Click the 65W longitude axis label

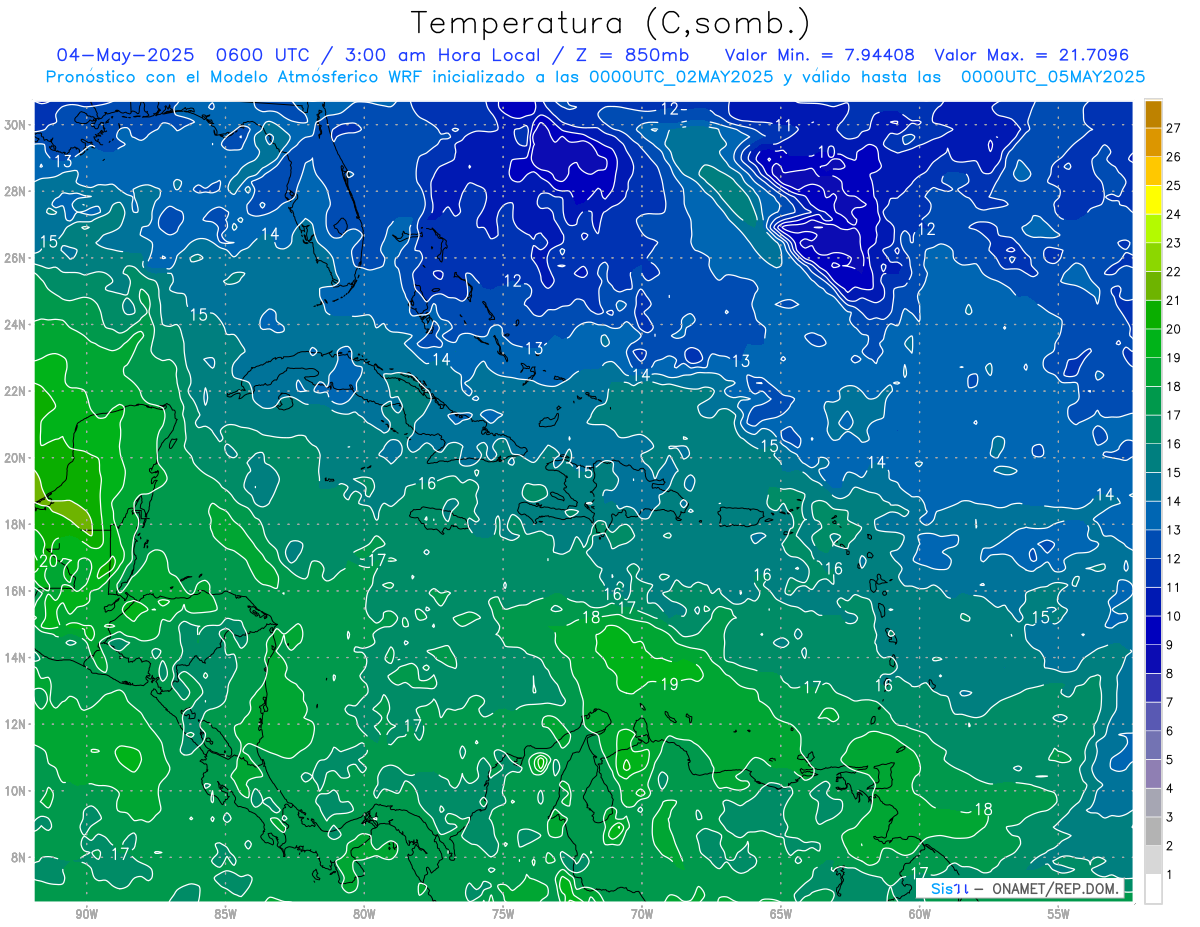point(781,914)
